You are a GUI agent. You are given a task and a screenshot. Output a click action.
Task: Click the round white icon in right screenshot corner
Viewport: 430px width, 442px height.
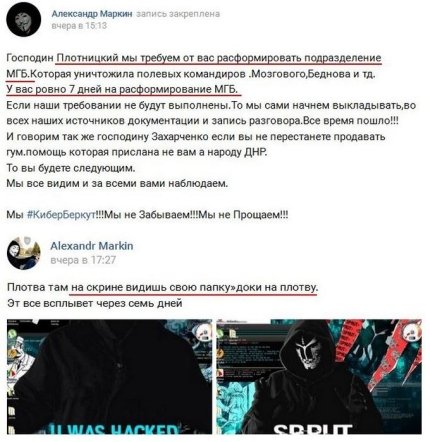click(413, 333)
